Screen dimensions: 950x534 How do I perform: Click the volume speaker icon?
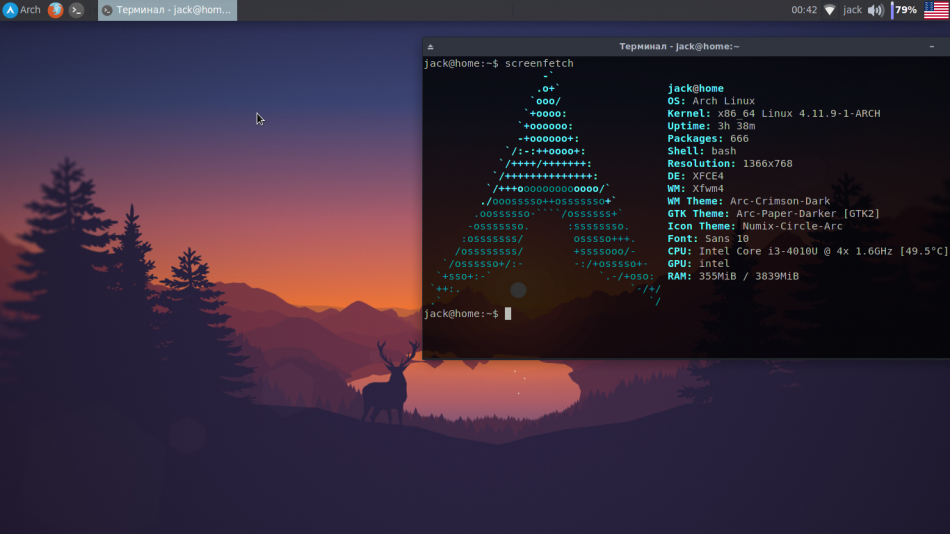point(875,10)
